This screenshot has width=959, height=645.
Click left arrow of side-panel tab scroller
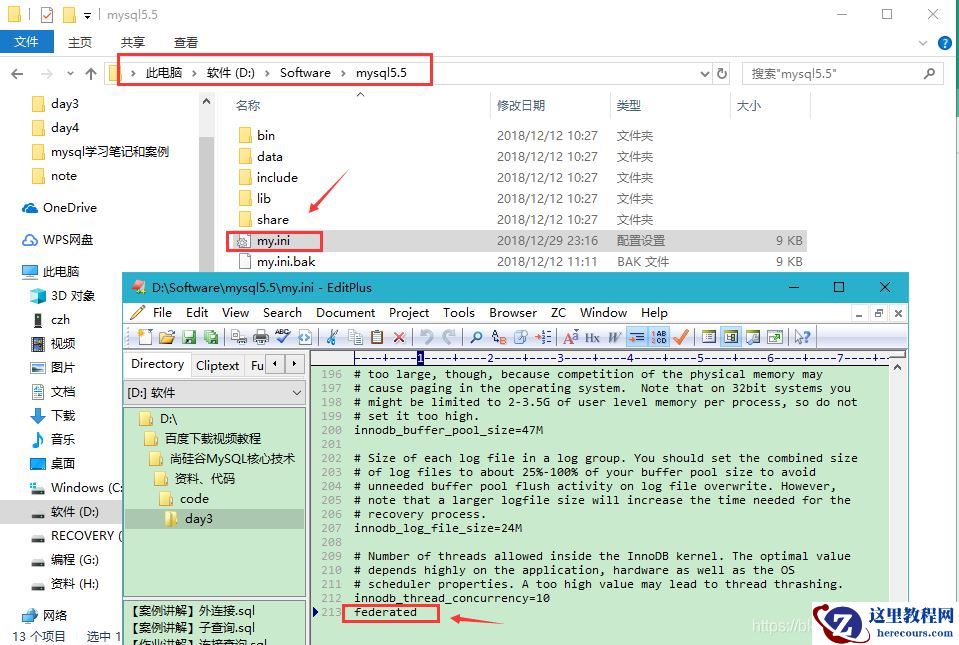tap(275, 364)
